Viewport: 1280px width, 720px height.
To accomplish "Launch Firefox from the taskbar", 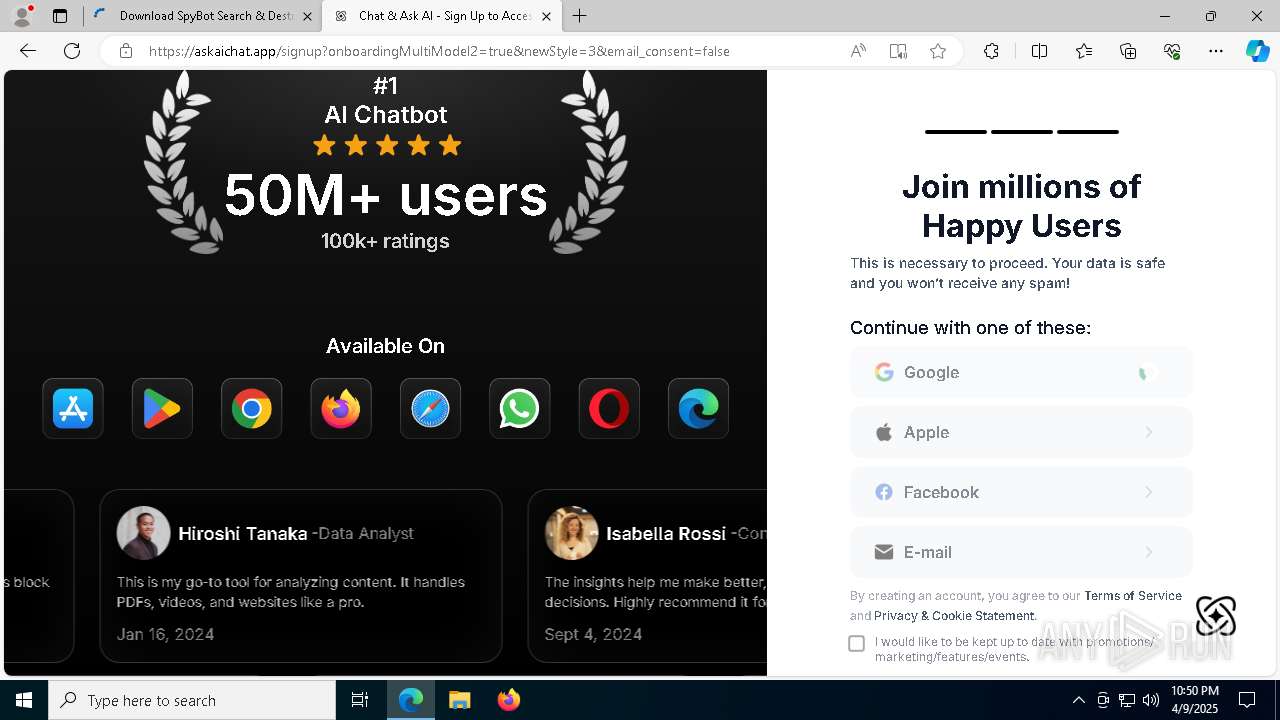I will tap(509, 700).
